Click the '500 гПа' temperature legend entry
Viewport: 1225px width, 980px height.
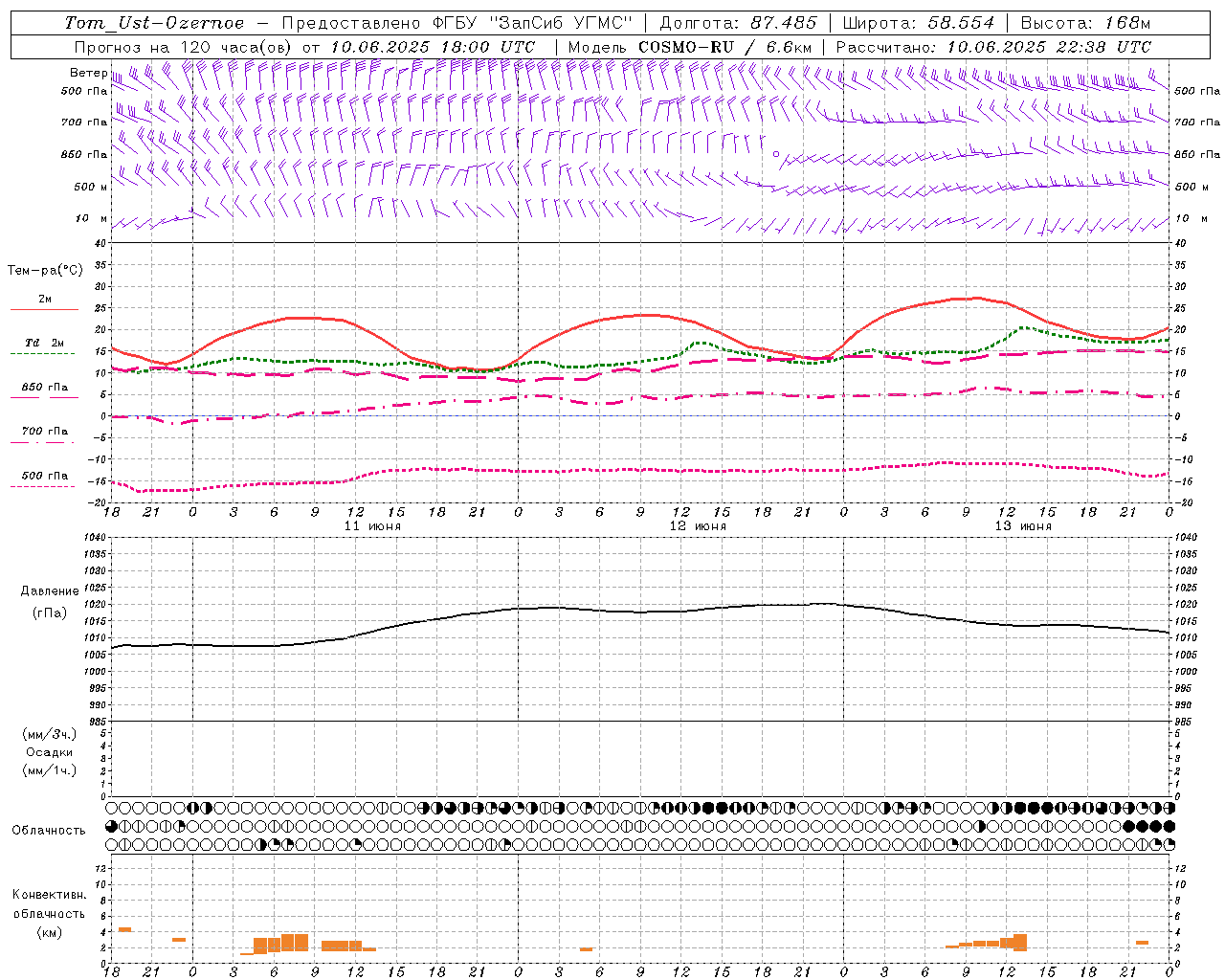(x=44, y=476)
